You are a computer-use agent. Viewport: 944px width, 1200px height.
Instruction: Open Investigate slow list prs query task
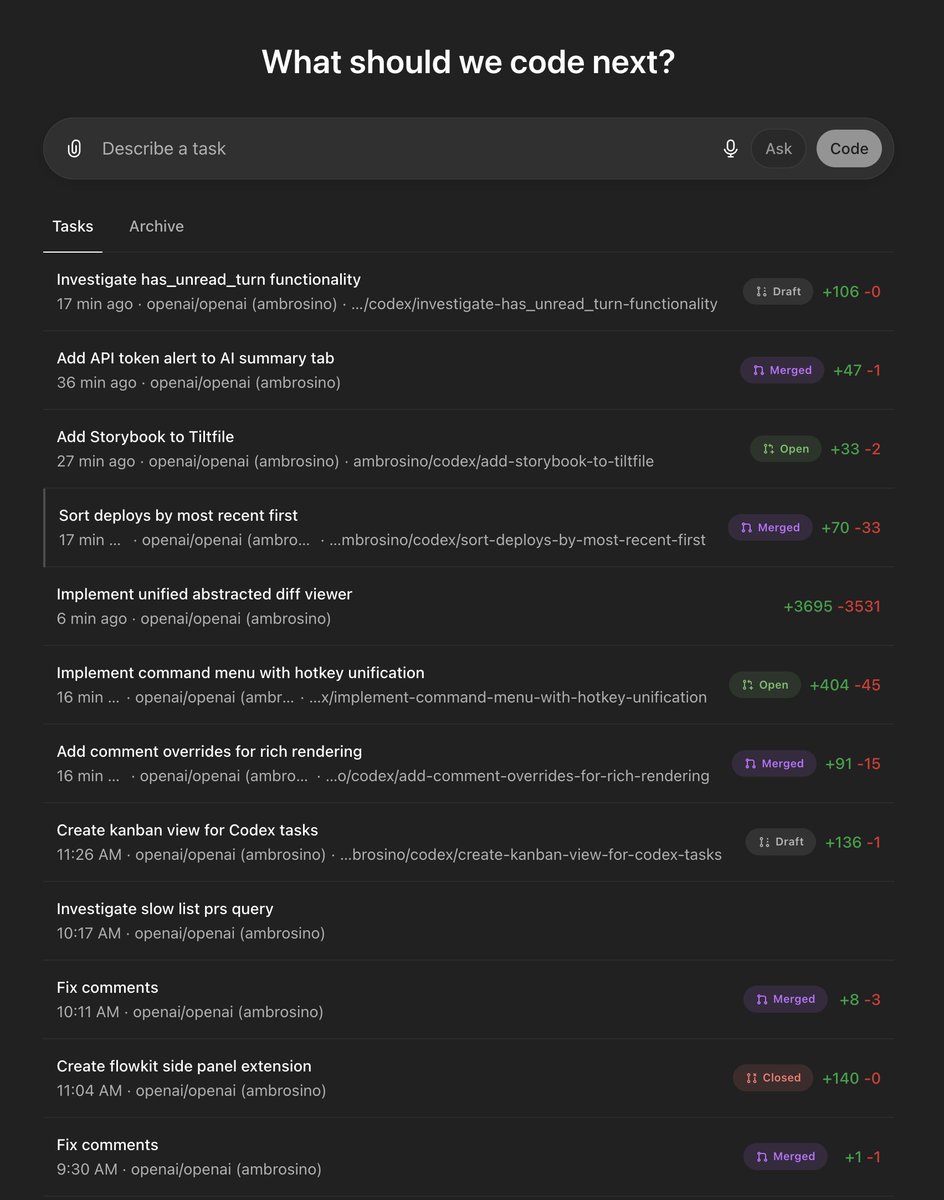tap(469, 921)
